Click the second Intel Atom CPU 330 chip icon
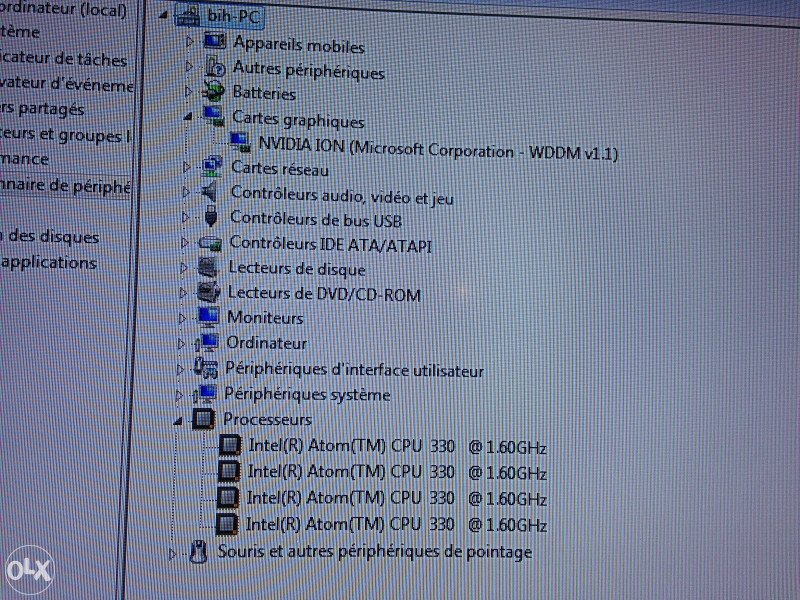 229,471
